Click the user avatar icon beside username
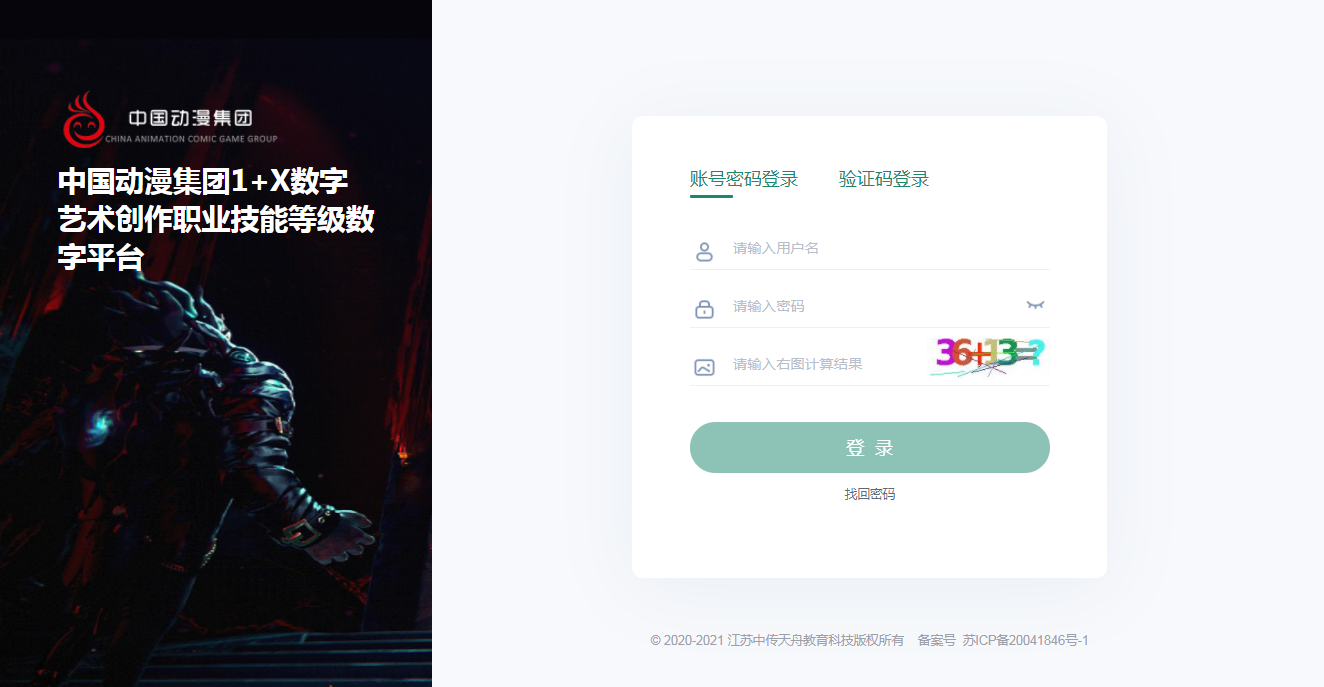1324x687 pixels. click(704, 252)
